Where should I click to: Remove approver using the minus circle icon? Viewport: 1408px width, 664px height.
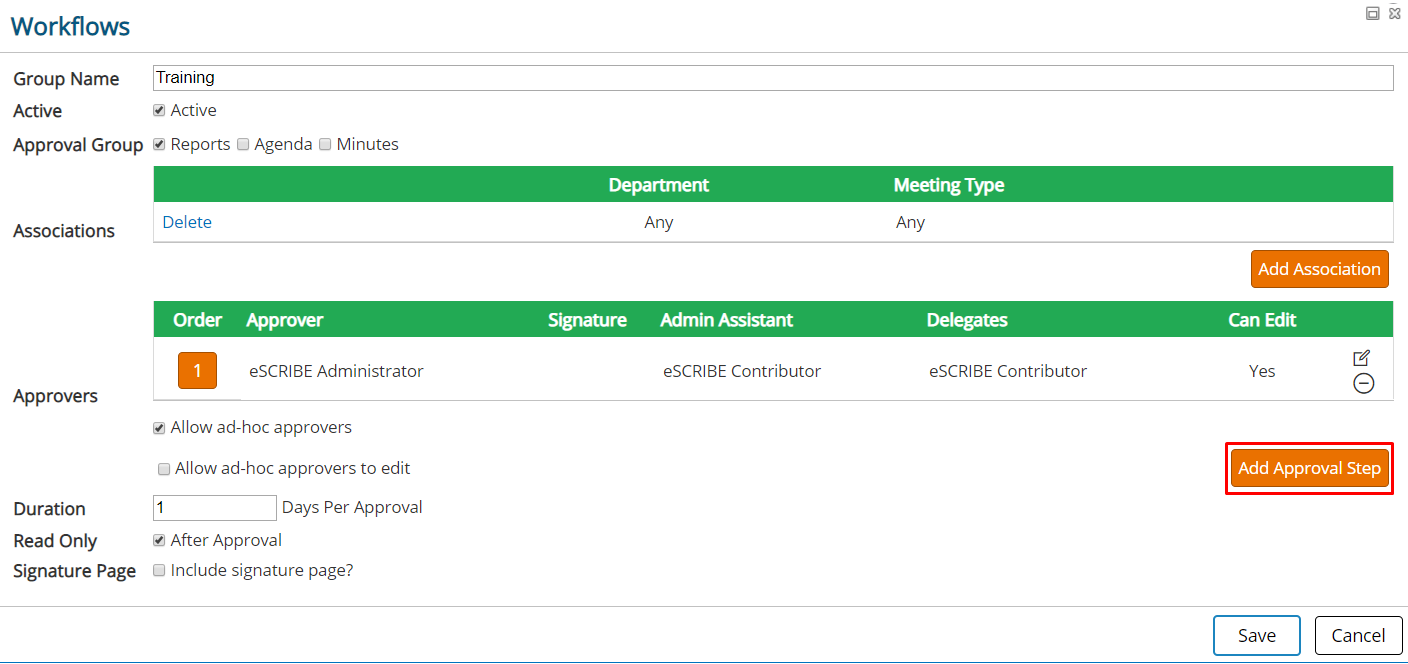pos(1363,383)
